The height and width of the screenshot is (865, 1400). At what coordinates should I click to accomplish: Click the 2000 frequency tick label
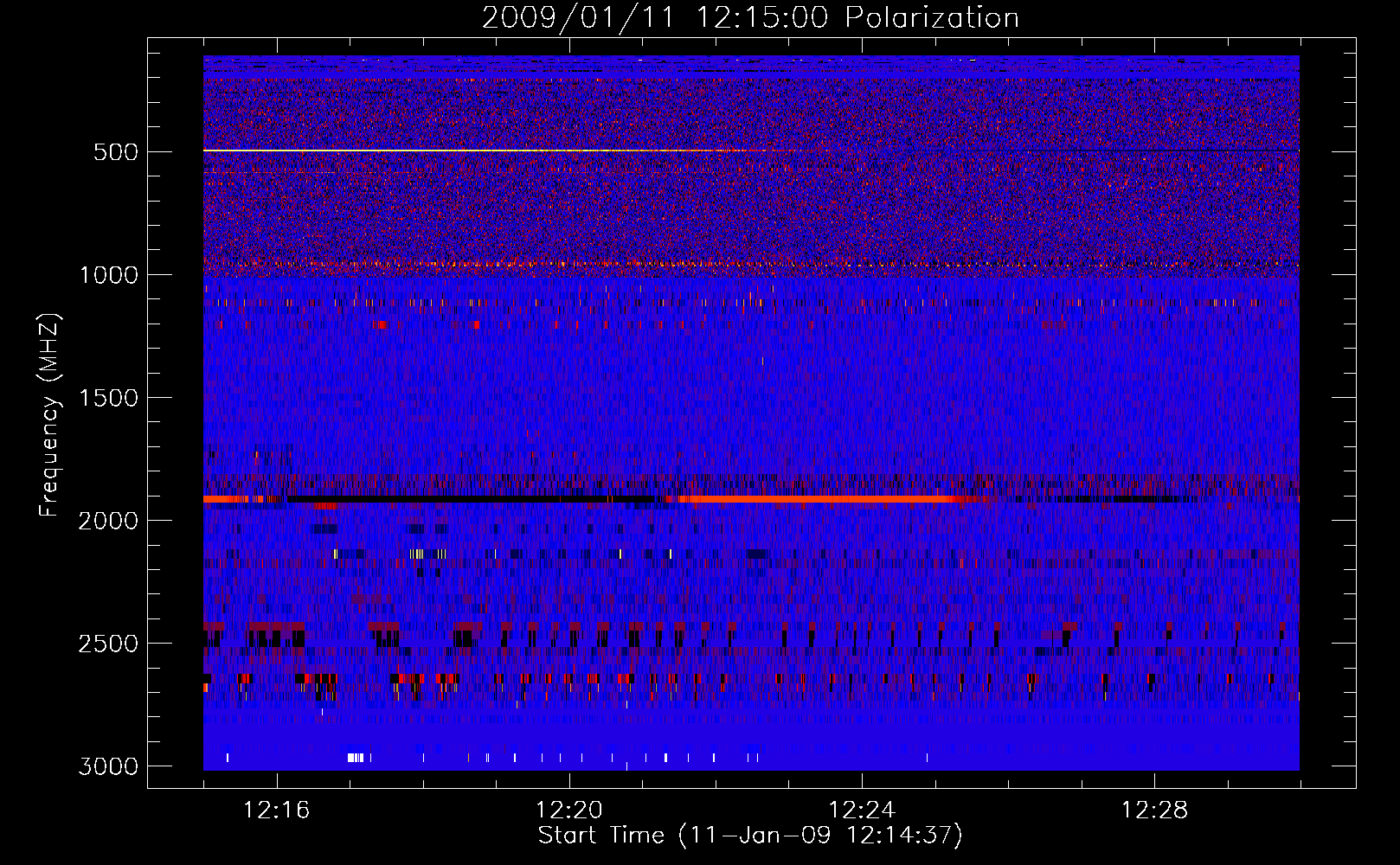click(x=108, y=521)
